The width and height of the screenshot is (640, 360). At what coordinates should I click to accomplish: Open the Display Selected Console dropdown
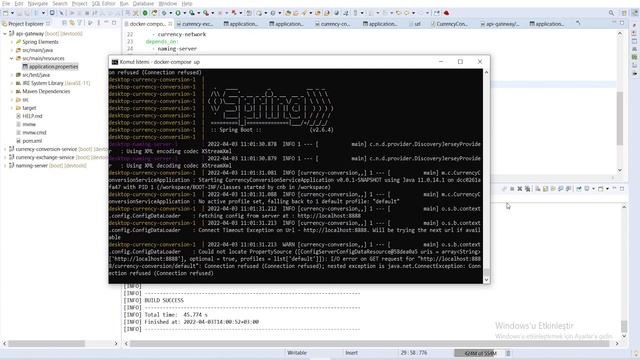click(593, 189)
